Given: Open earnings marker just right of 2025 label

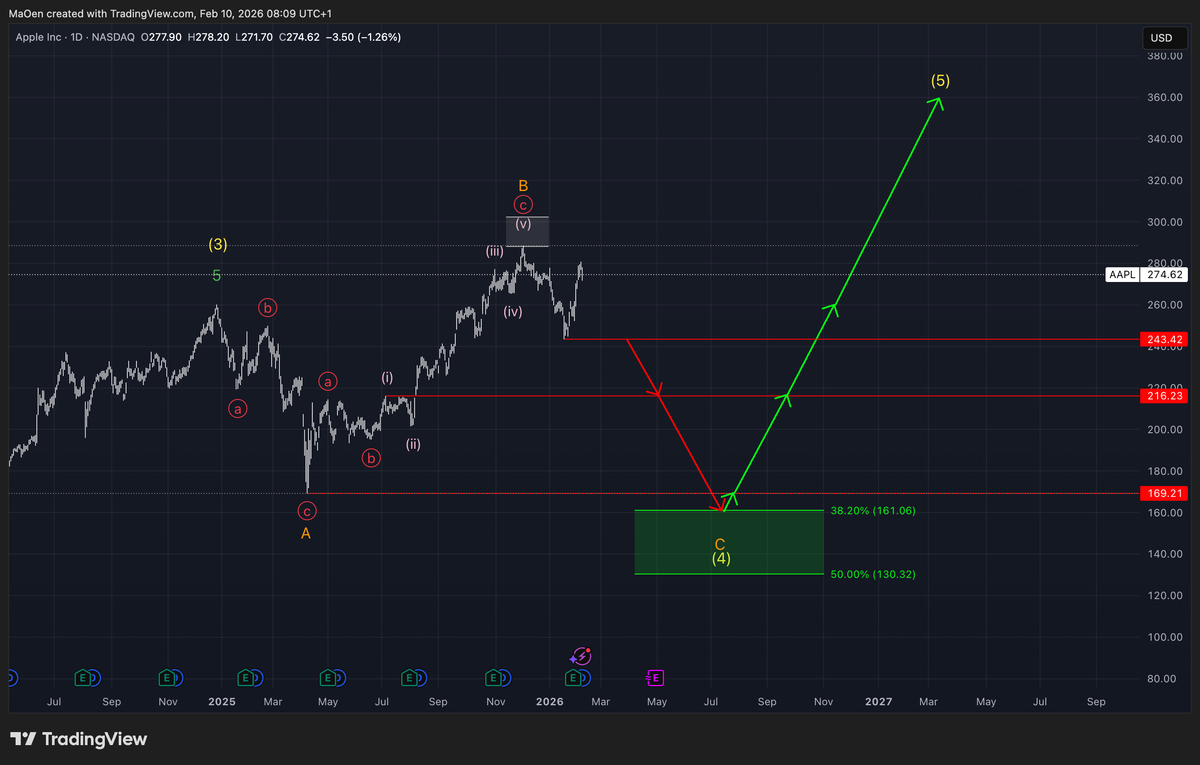Looking at the screenshot, I should 246,678.
